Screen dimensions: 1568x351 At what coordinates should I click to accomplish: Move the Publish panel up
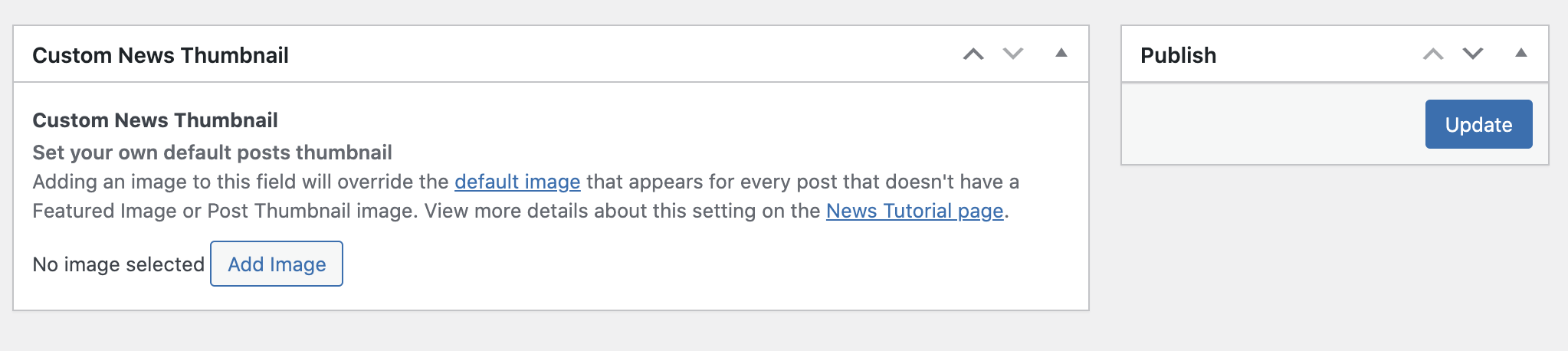click(1433, 54)
